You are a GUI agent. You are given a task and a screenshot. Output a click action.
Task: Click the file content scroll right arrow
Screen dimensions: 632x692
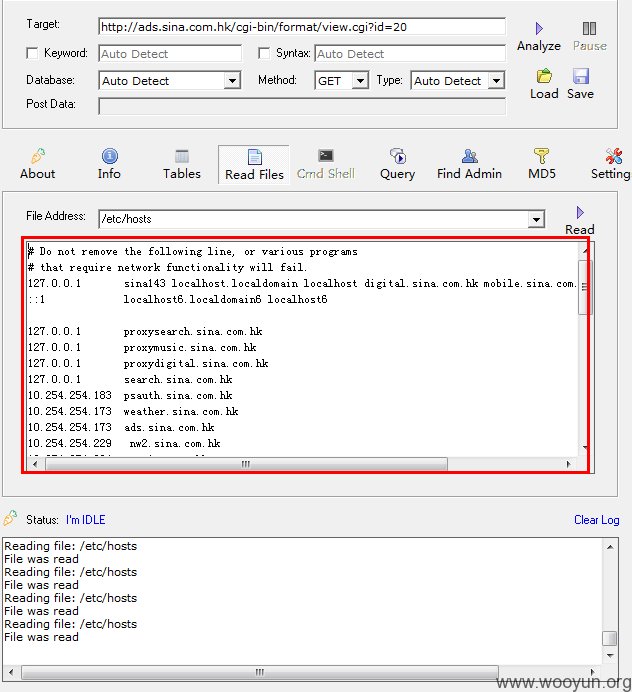568,464
